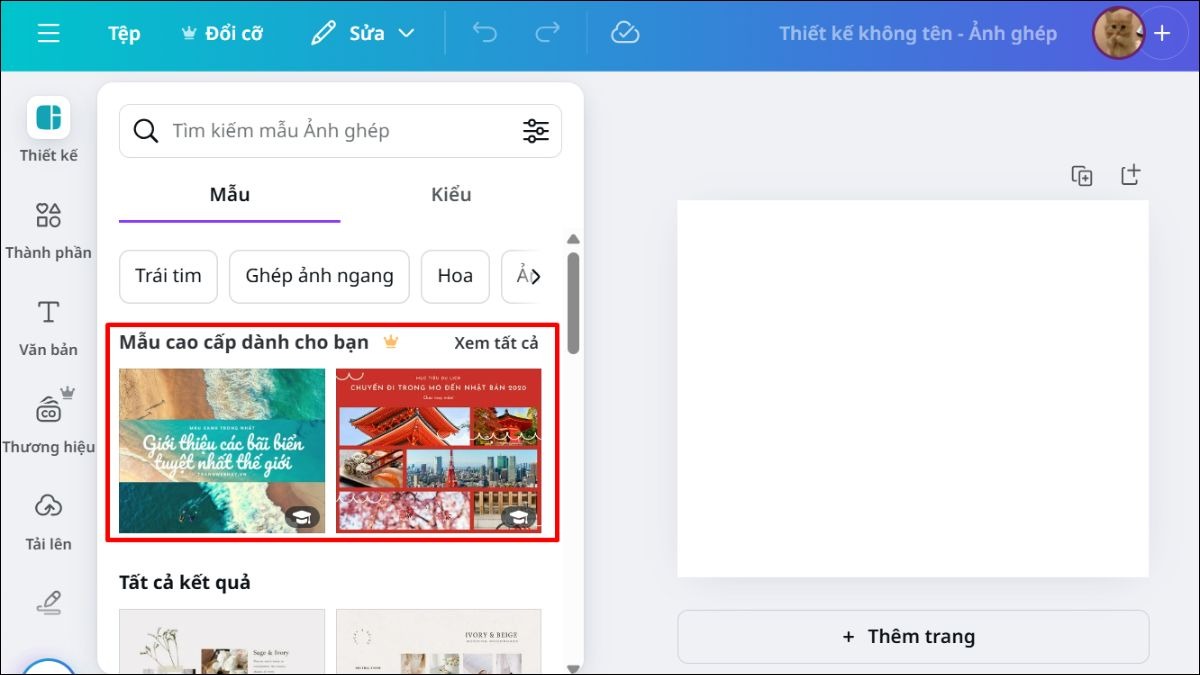The image size is (1200, 675).
Task: Open the Văn bản text panel
Action: 48,327
